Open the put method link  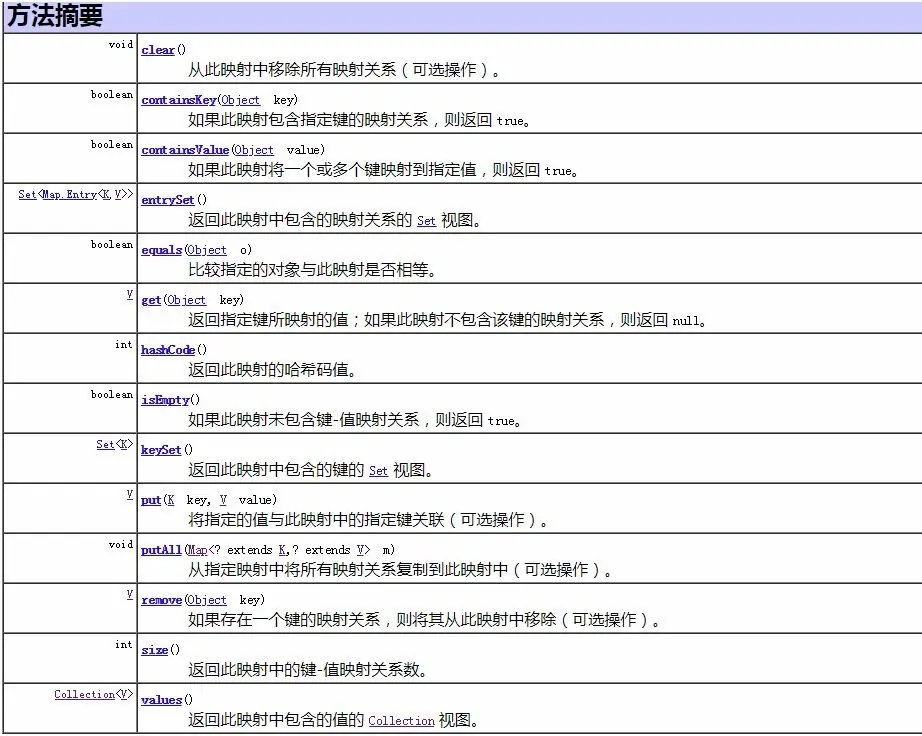[x=151, y=500]
